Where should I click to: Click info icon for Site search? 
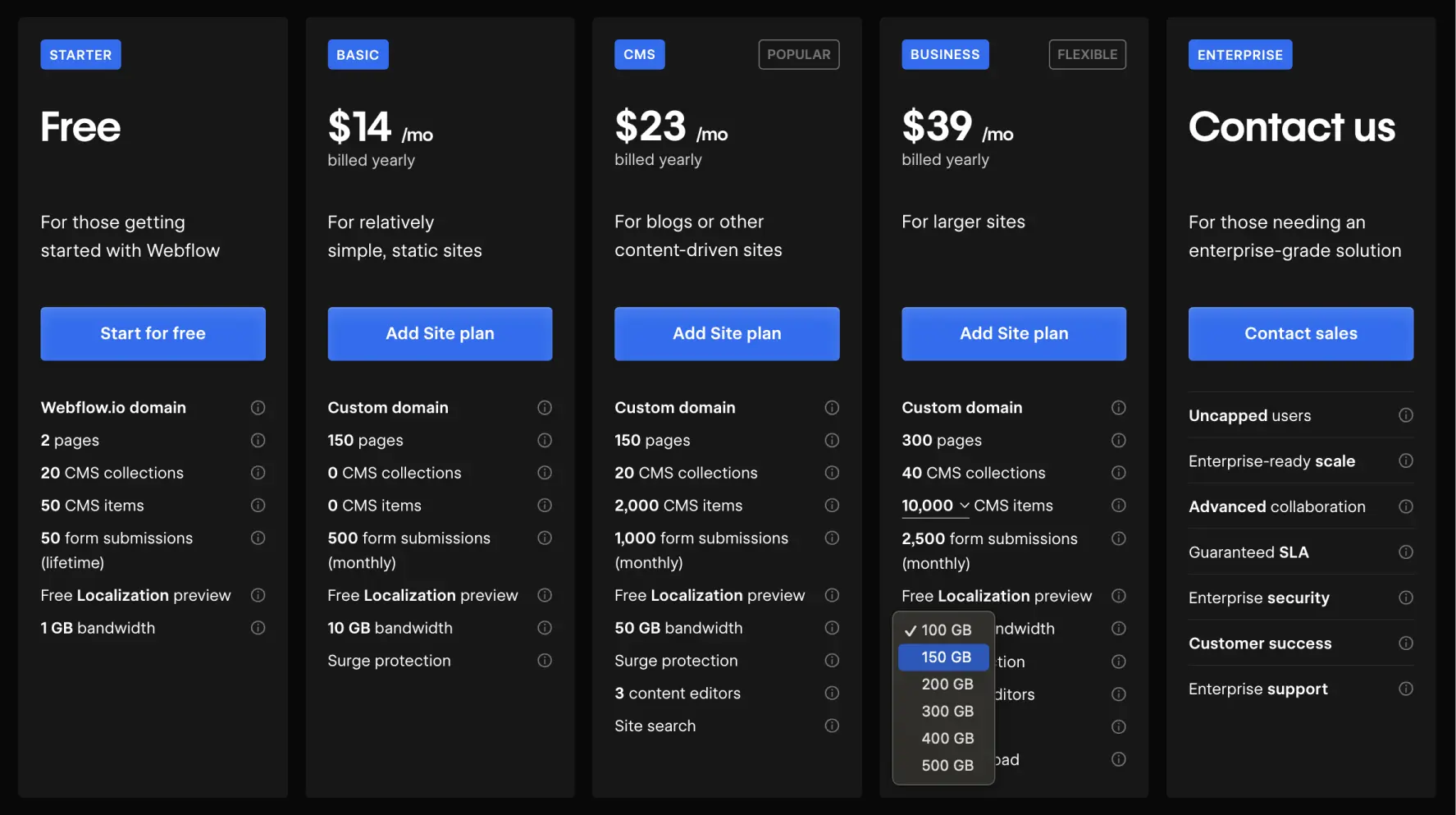click(x=832, y=726)
